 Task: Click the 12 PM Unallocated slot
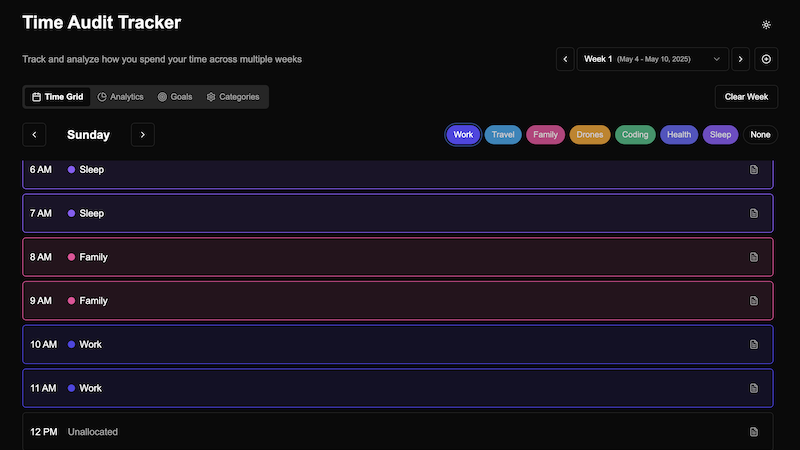398,432
